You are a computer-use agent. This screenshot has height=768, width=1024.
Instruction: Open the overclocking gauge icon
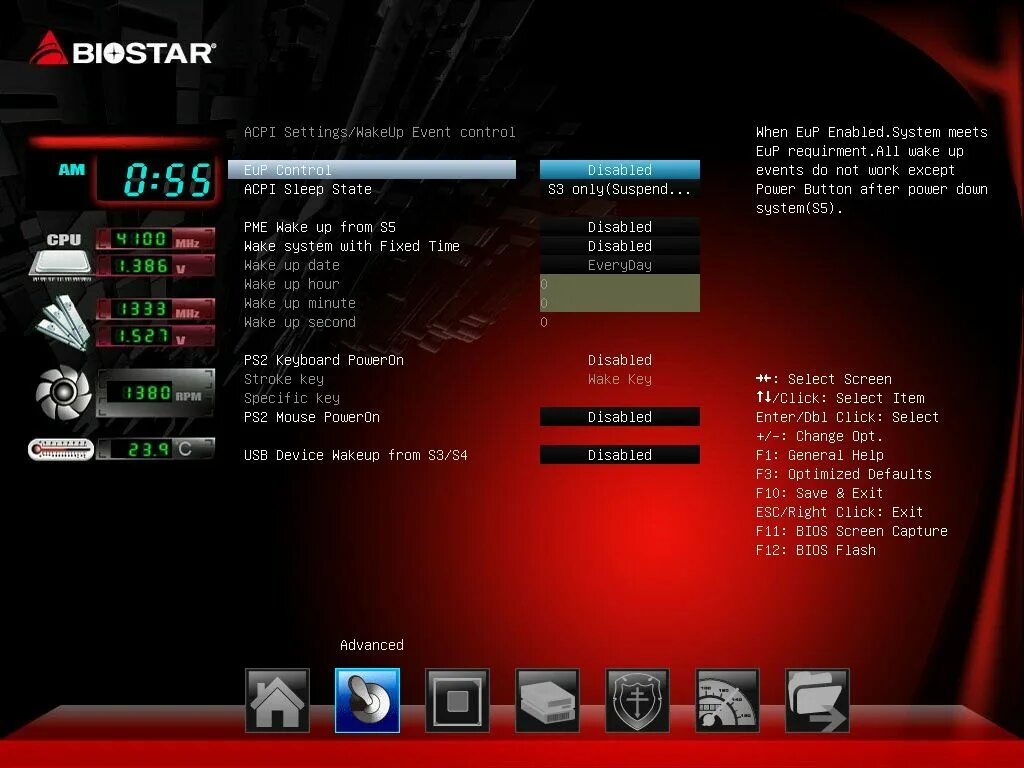click(x=728, y=701)
